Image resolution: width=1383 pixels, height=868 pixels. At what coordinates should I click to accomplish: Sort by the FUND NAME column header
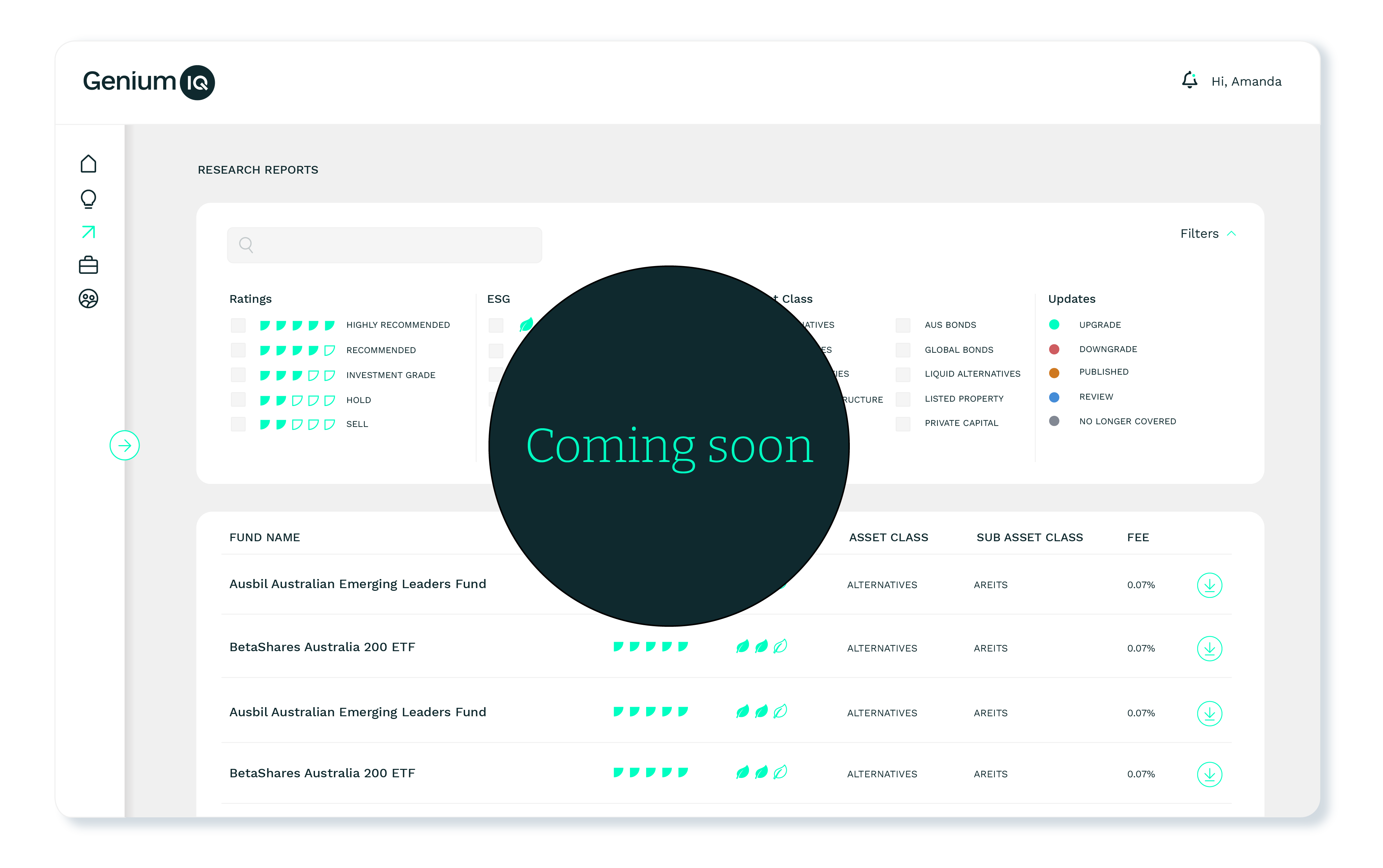tap(265, 537)
